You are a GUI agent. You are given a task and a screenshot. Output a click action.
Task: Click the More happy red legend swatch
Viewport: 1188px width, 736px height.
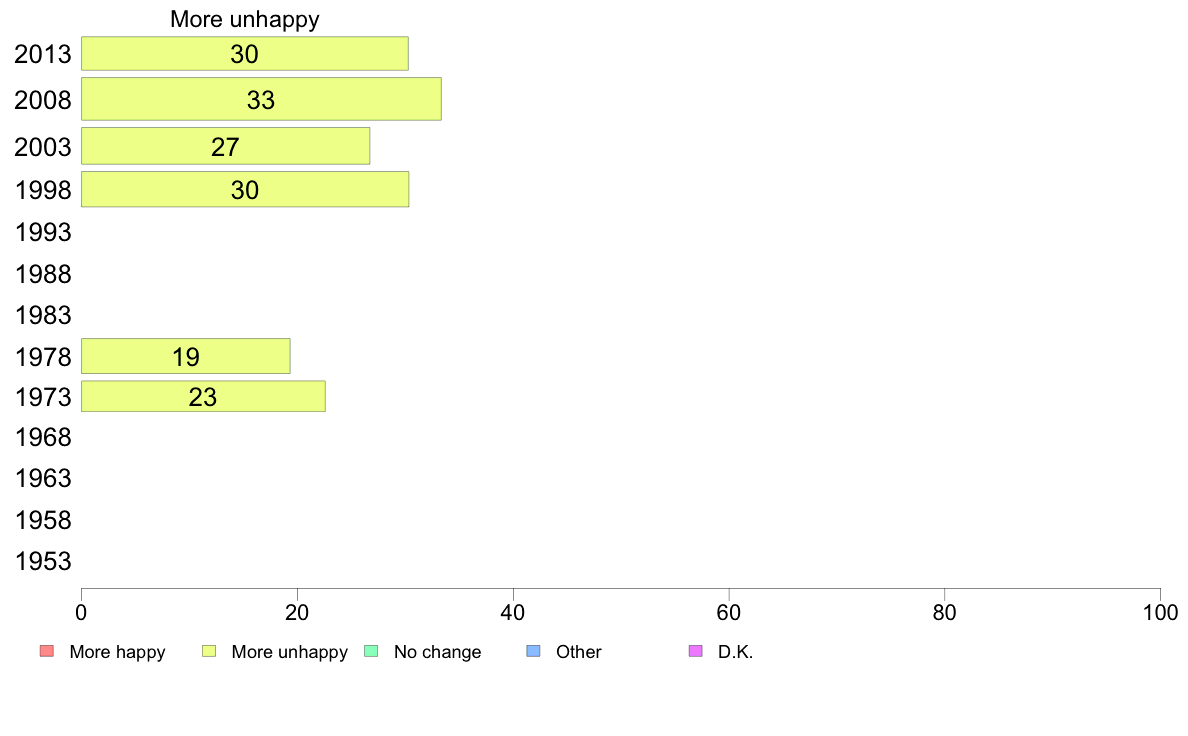[x=47, y=651]
